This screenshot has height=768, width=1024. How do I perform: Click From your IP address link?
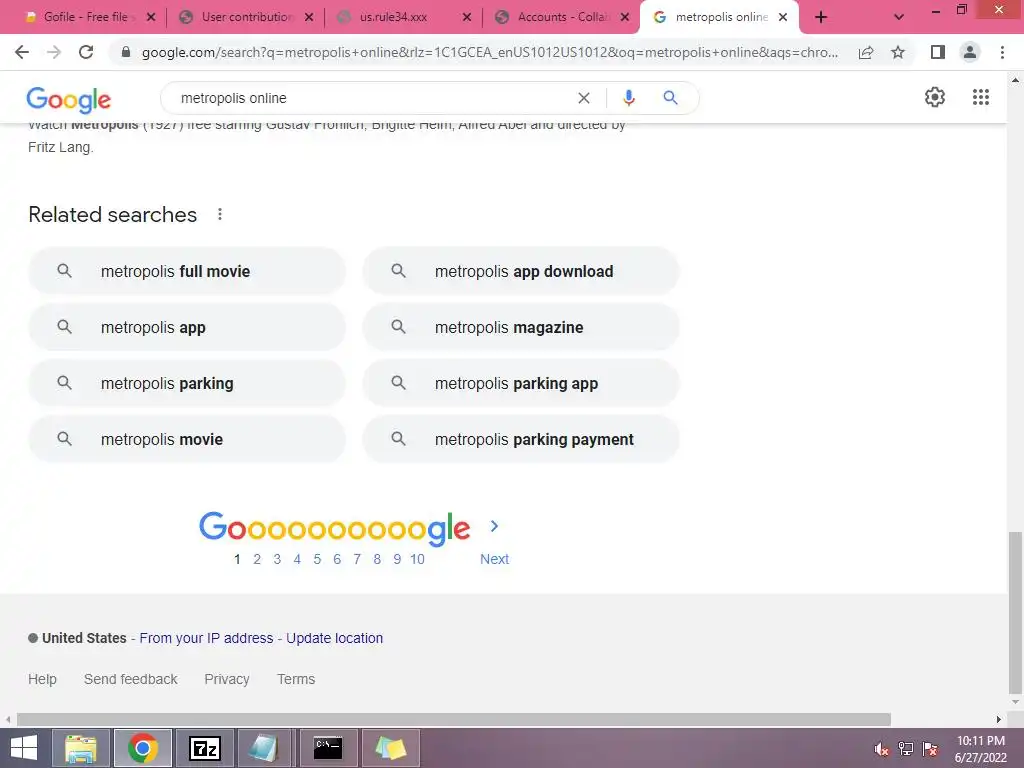[x=206, y=638]
